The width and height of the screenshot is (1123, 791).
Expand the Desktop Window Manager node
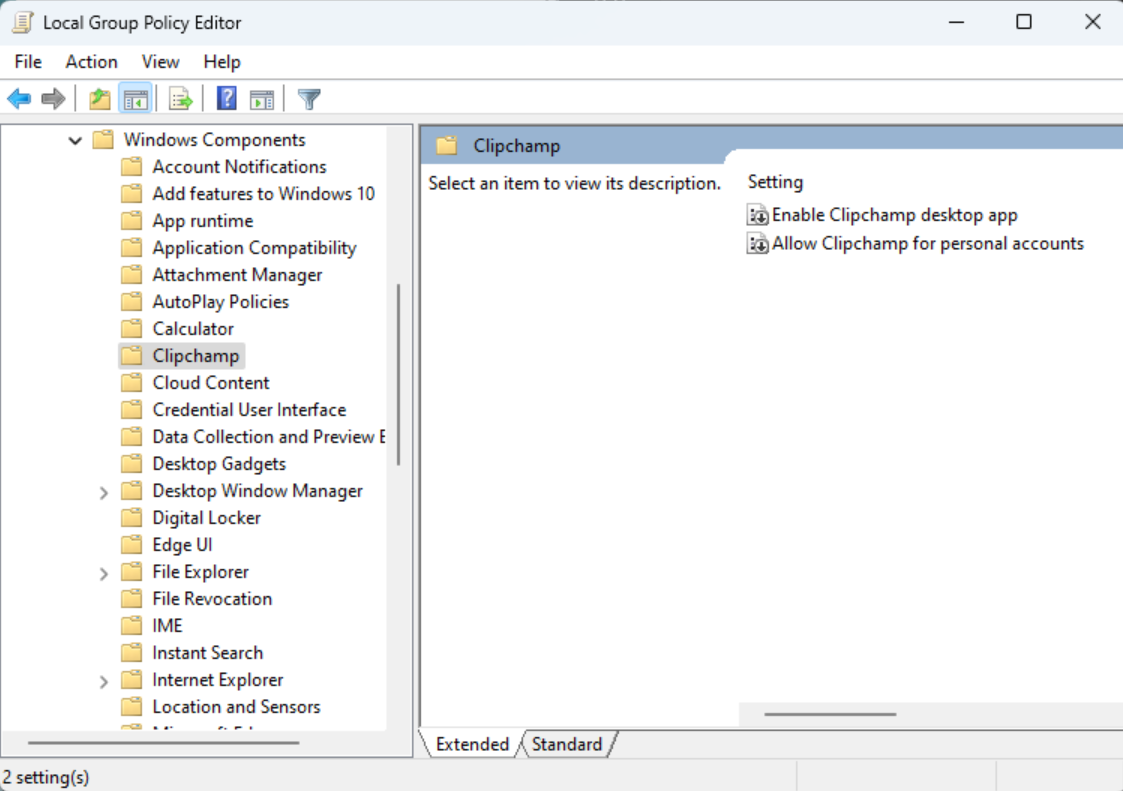click(103, 490)
